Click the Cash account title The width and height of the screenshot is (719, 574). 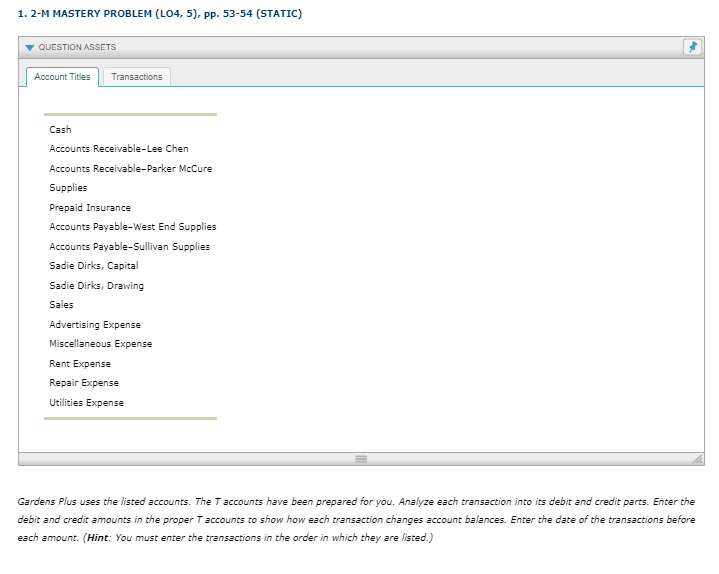[60, 130]
